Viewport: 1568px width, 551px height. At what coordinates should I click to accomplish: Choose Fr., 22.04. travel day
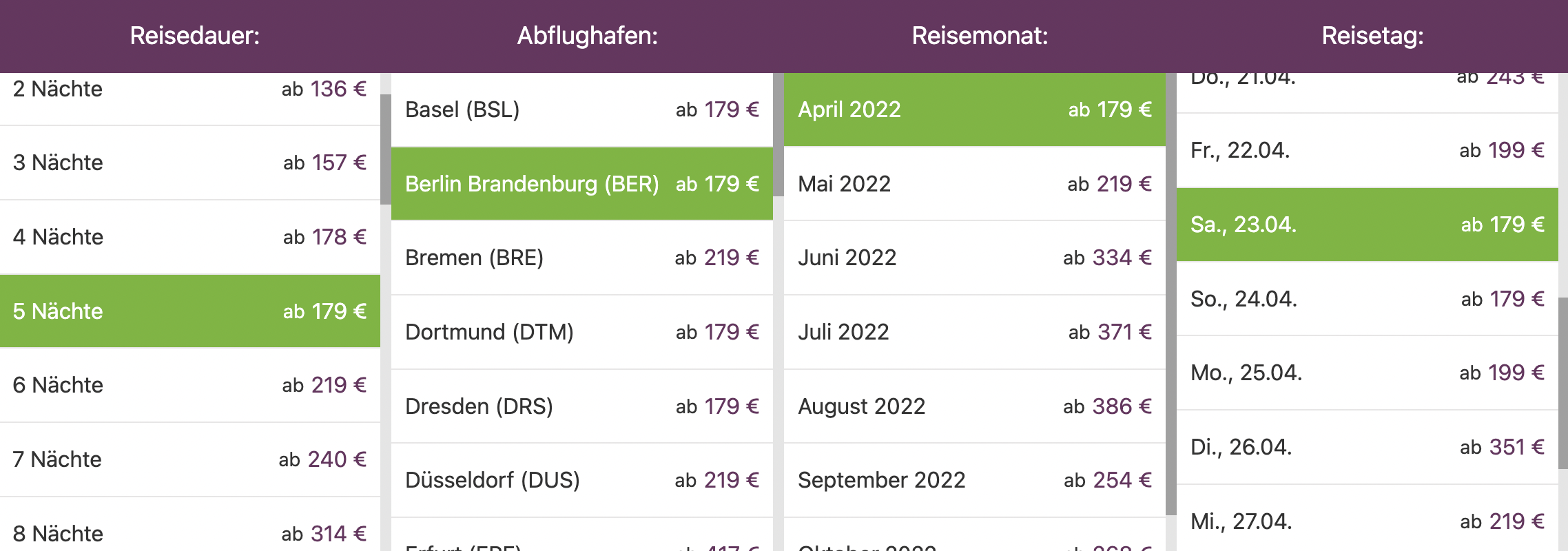click(1368, 150)
